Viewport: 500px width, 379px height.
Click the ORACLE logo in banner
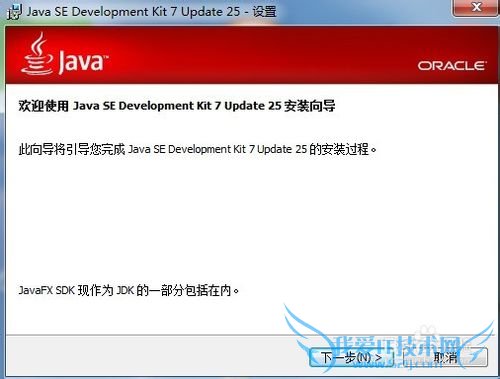coord(452,65)
